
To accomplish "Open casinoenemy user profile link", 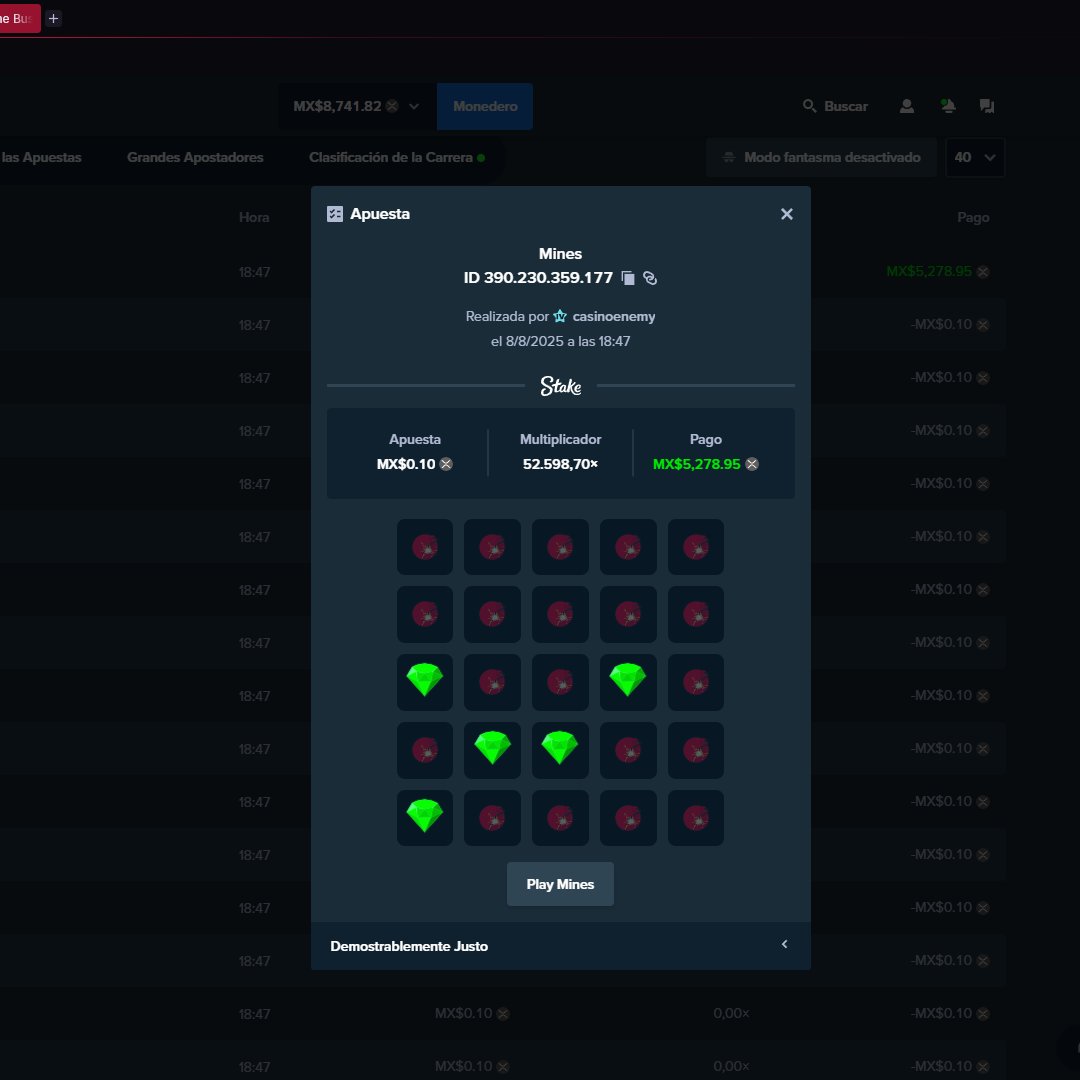I will [614, 316].
